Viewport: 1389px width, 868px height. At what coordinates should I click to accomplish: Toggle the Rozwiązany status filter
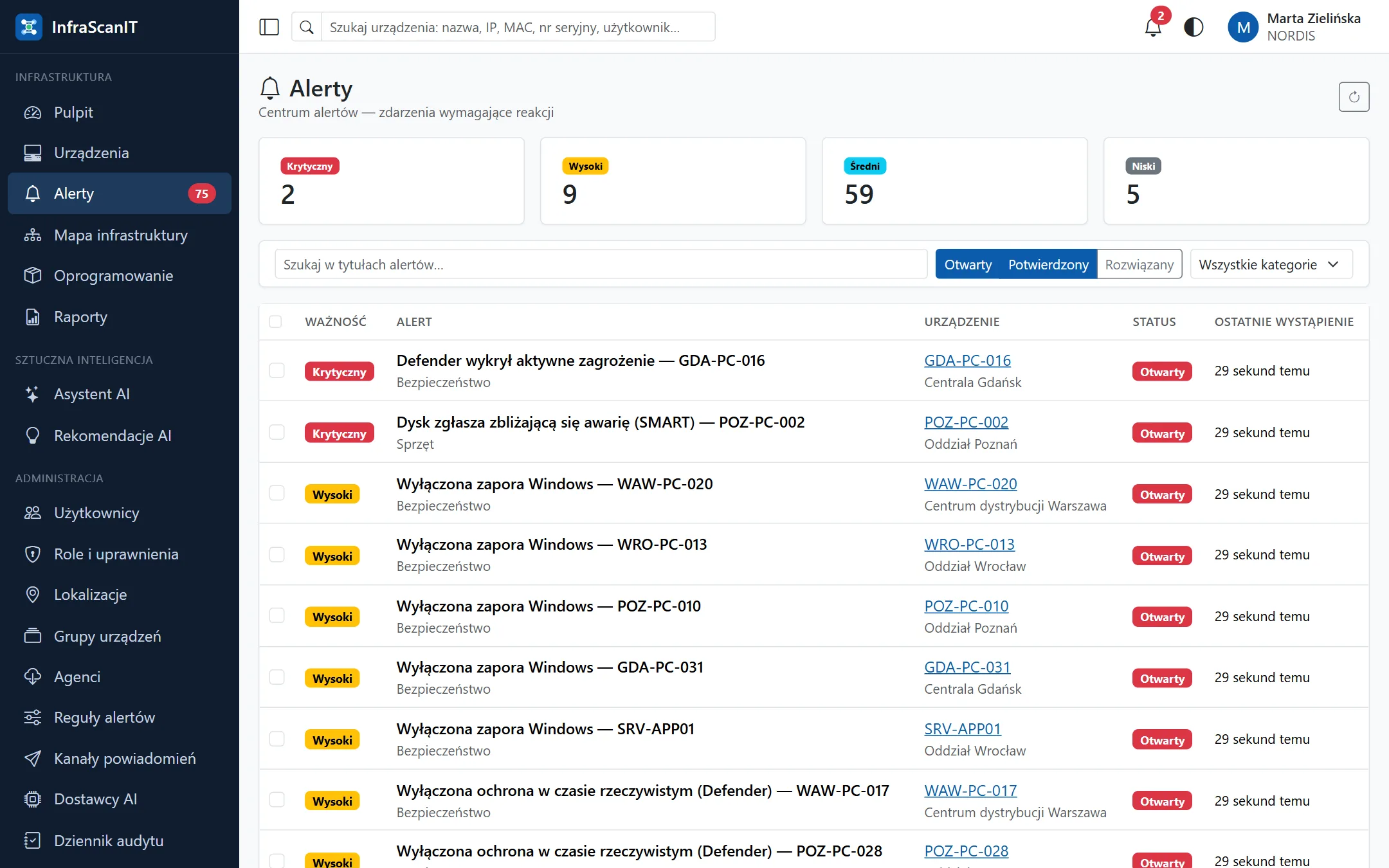(x=1139, y=264)
